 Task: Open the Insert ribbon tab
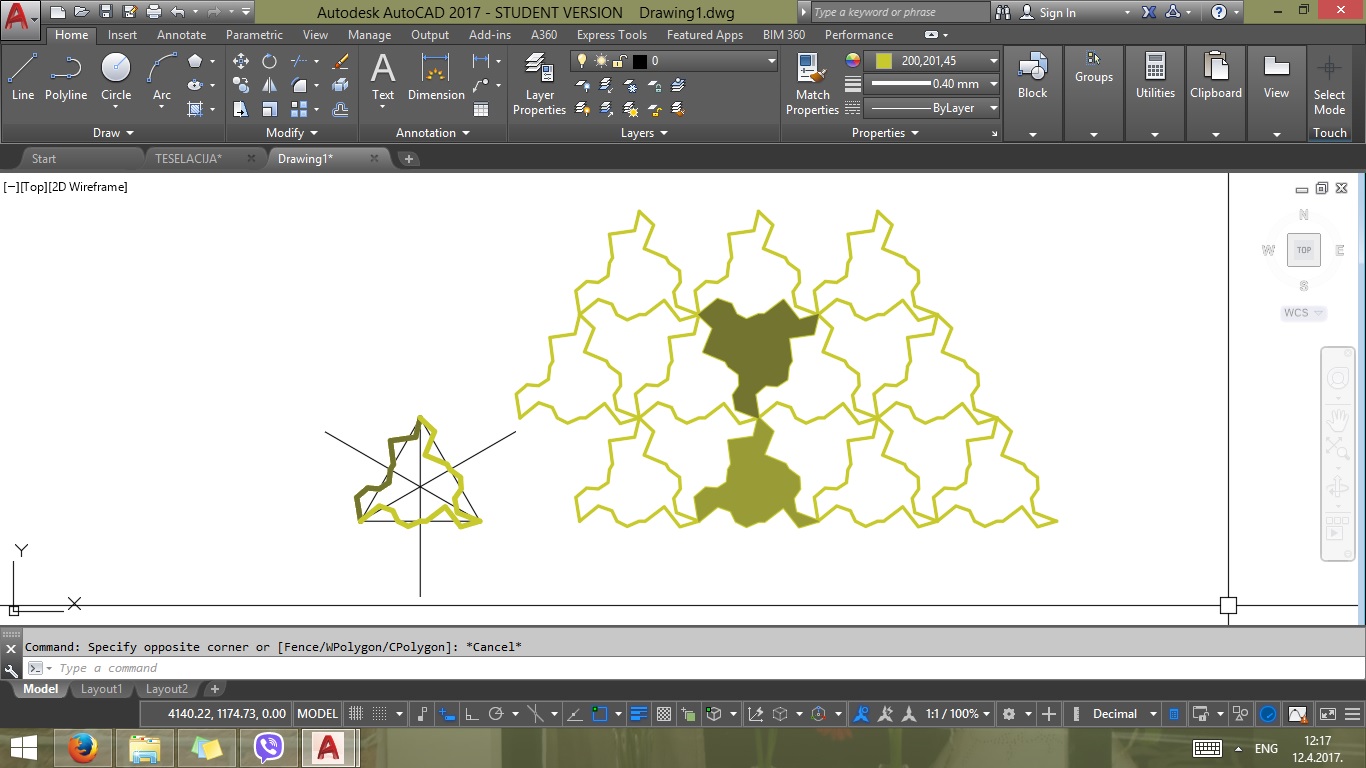pos(123,35)
